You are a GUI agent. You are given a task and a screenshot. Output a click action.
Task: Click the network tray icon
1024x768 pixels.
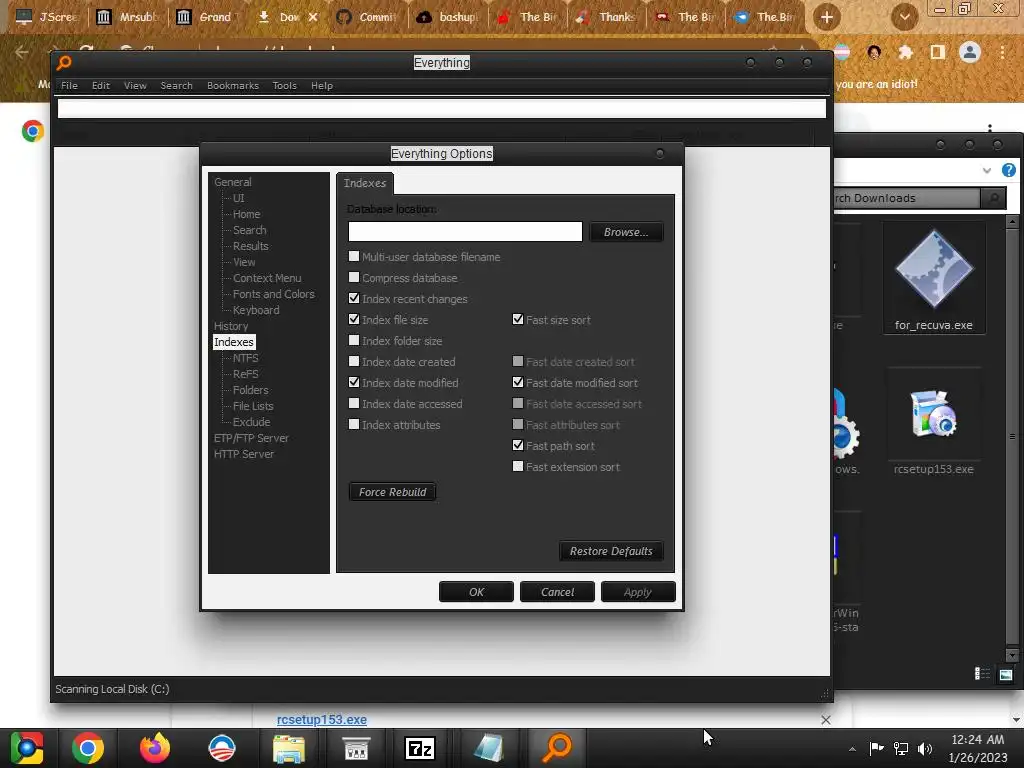[x=901, y=748]
